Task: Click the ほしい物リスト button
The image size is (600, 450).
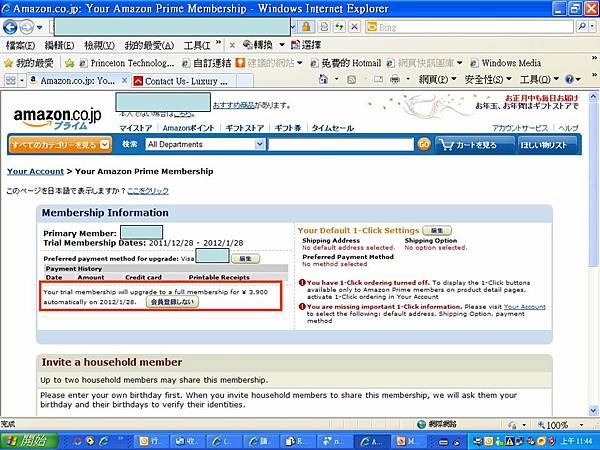Action: click(x=548, y=145)
